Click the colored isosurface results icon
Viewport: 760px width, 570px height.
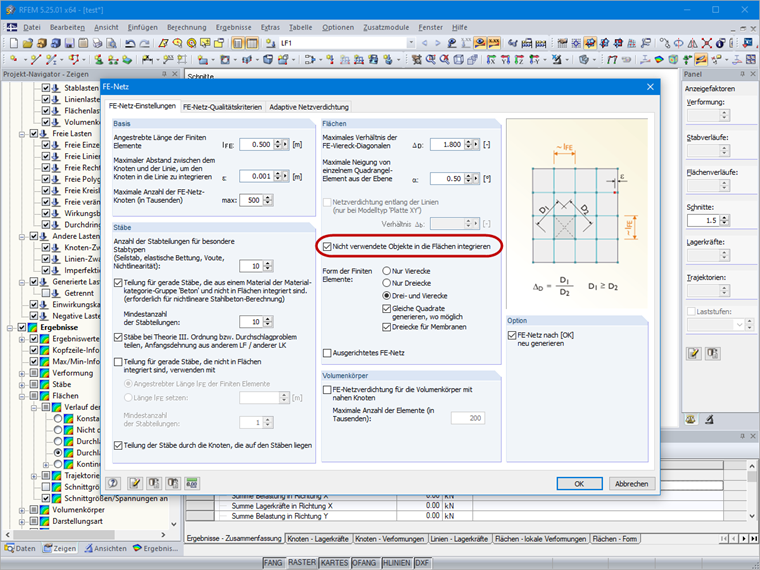(x=659, y=60)
